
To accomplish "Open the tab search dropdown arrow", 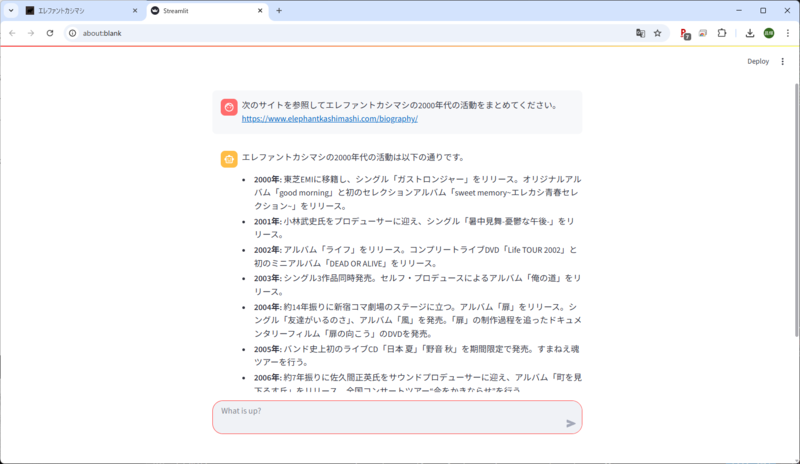I will point(11,10).
